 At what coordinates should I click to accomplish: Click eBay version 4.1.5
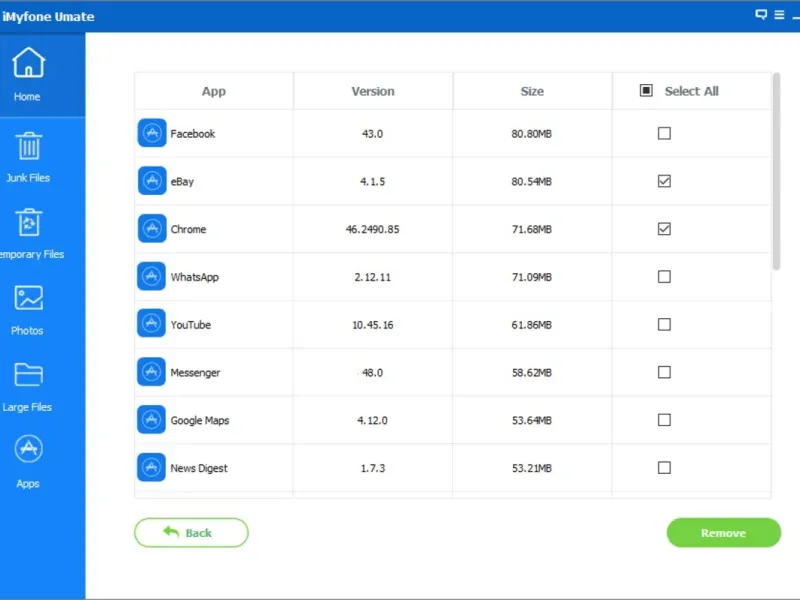tap(372, 182)
